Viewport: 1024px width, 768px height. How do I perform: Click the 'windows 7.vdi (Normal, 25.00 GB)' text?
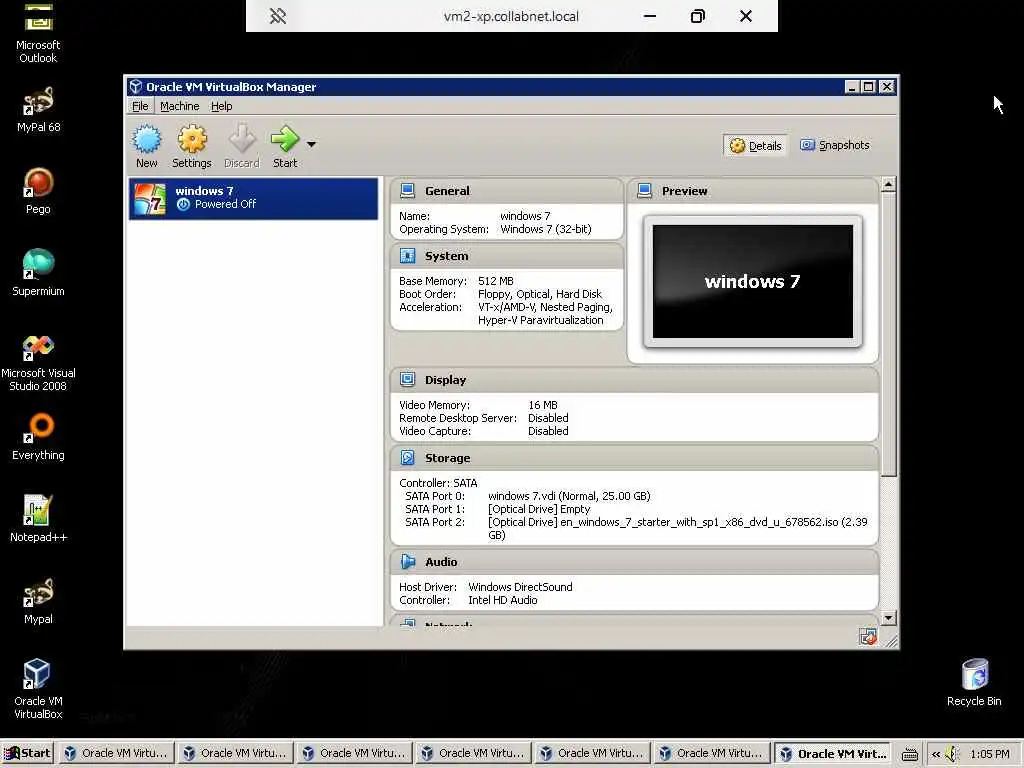tap(569, 496)
